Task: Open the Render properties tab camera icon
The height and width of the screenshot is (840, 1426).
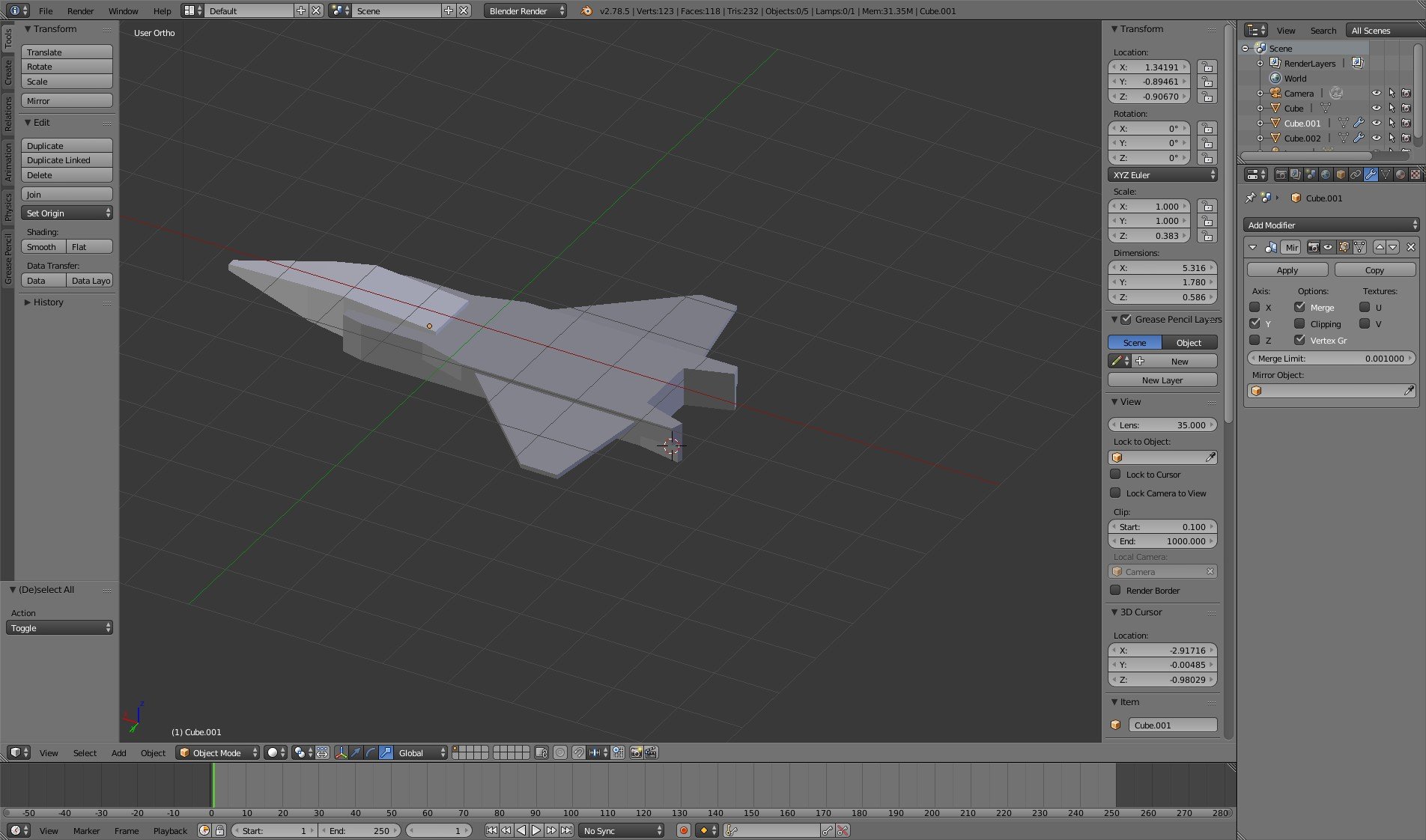Action: pyautogui.click(x=1281, y=174)
